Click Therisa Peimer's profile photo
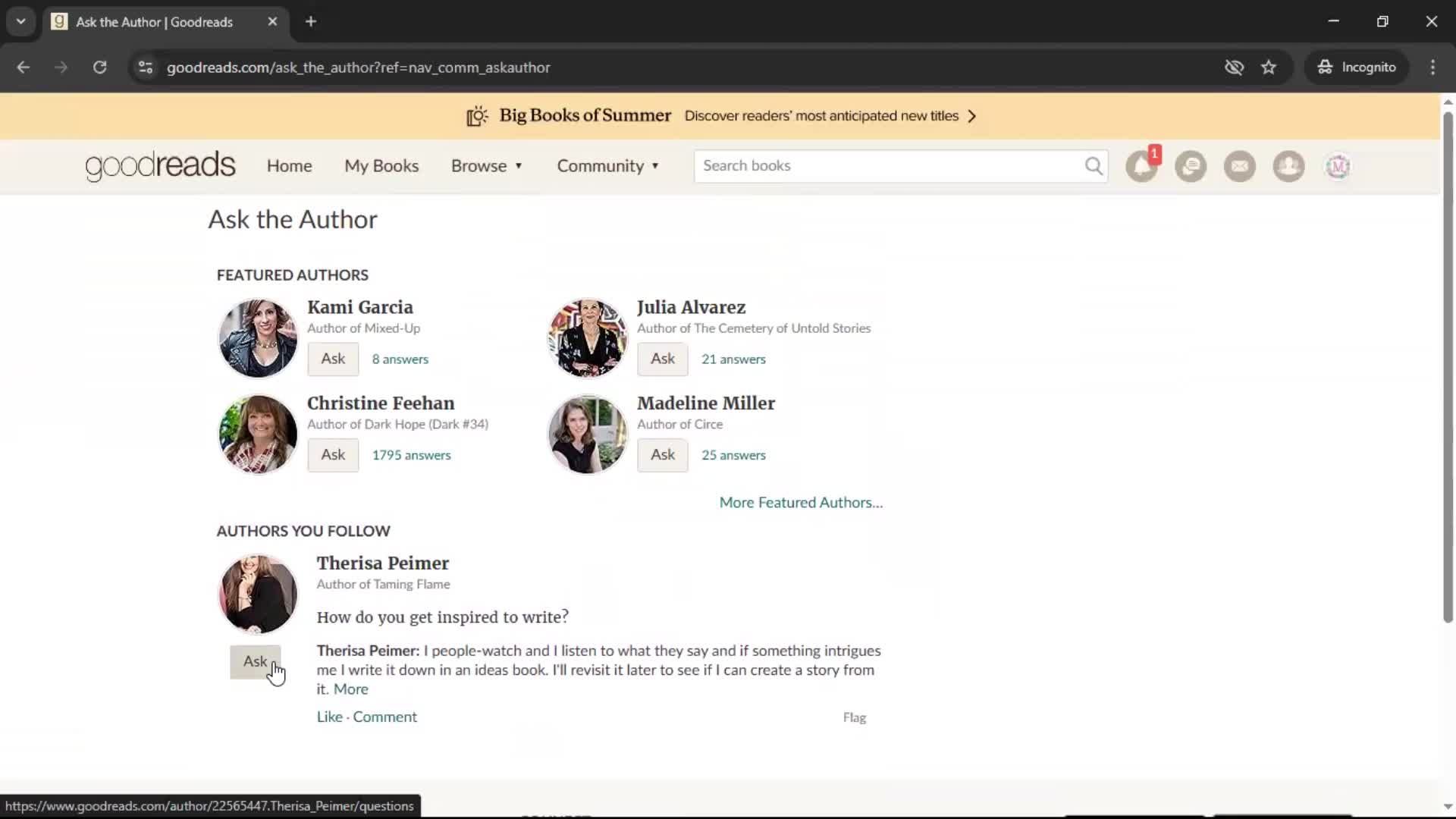The height and width of the screenshot is (819, 1456). 258,595
